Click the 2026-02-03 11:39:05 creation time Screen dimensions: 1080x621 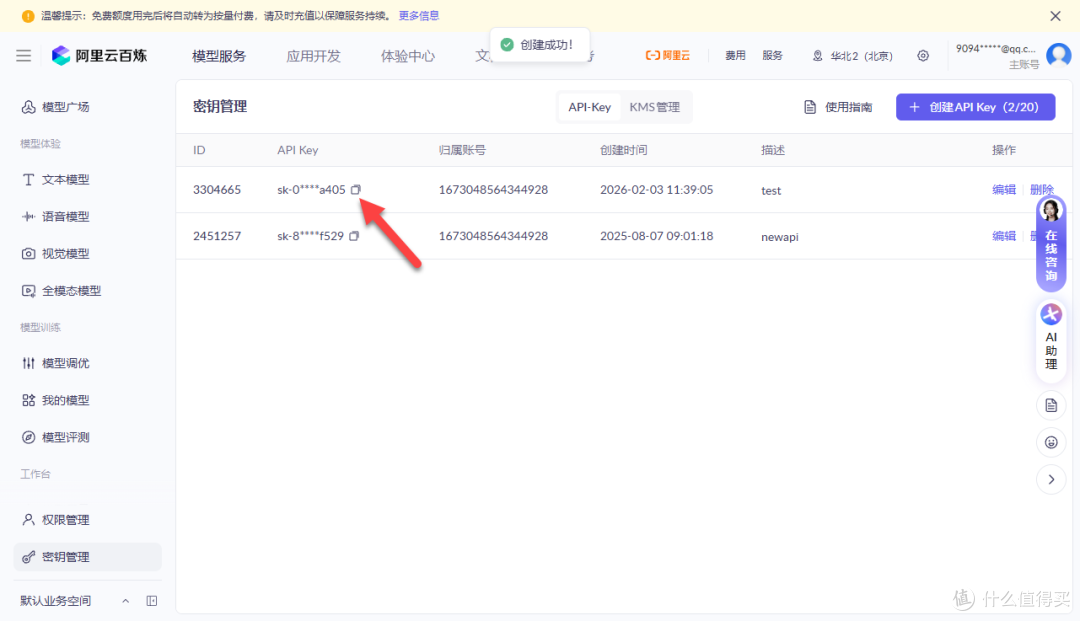pyautogui.click(x=656, y=189)
